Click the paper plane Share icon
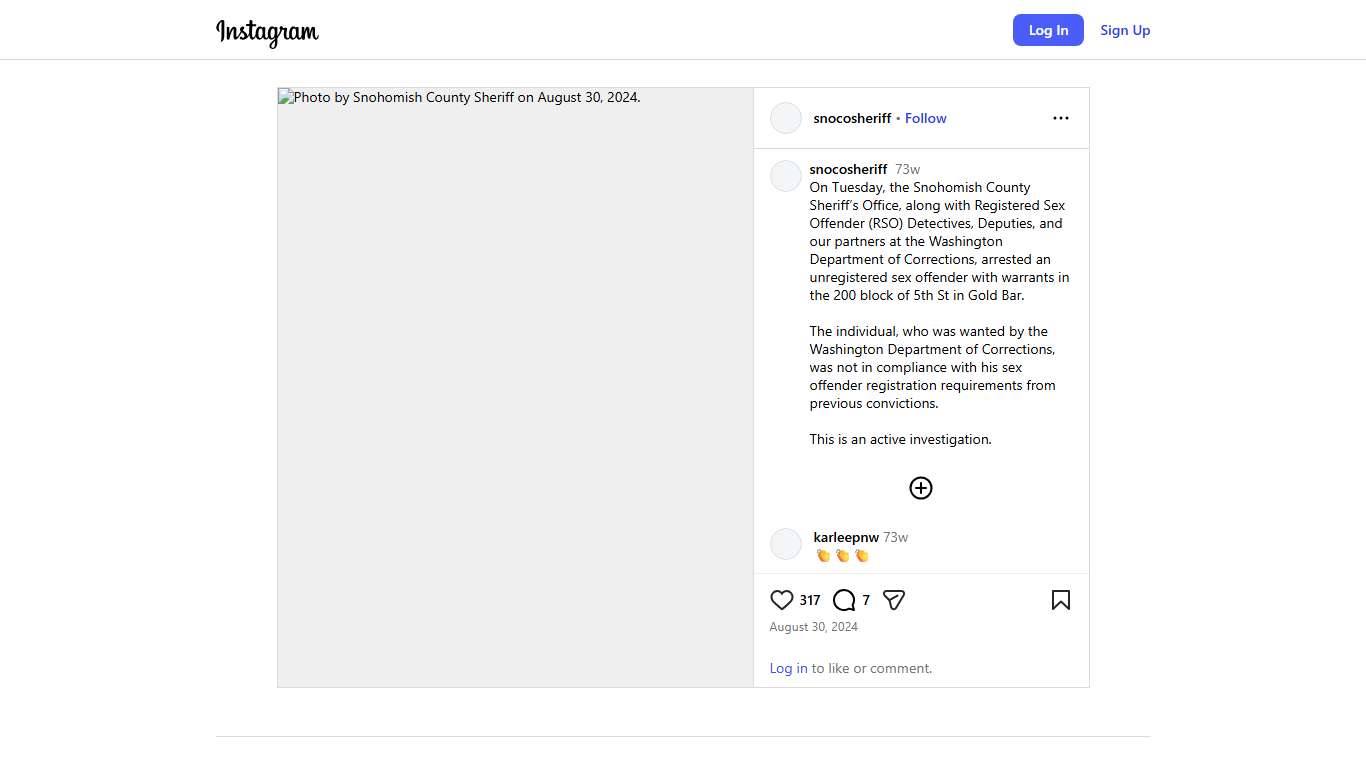 [x=894, y=600]
